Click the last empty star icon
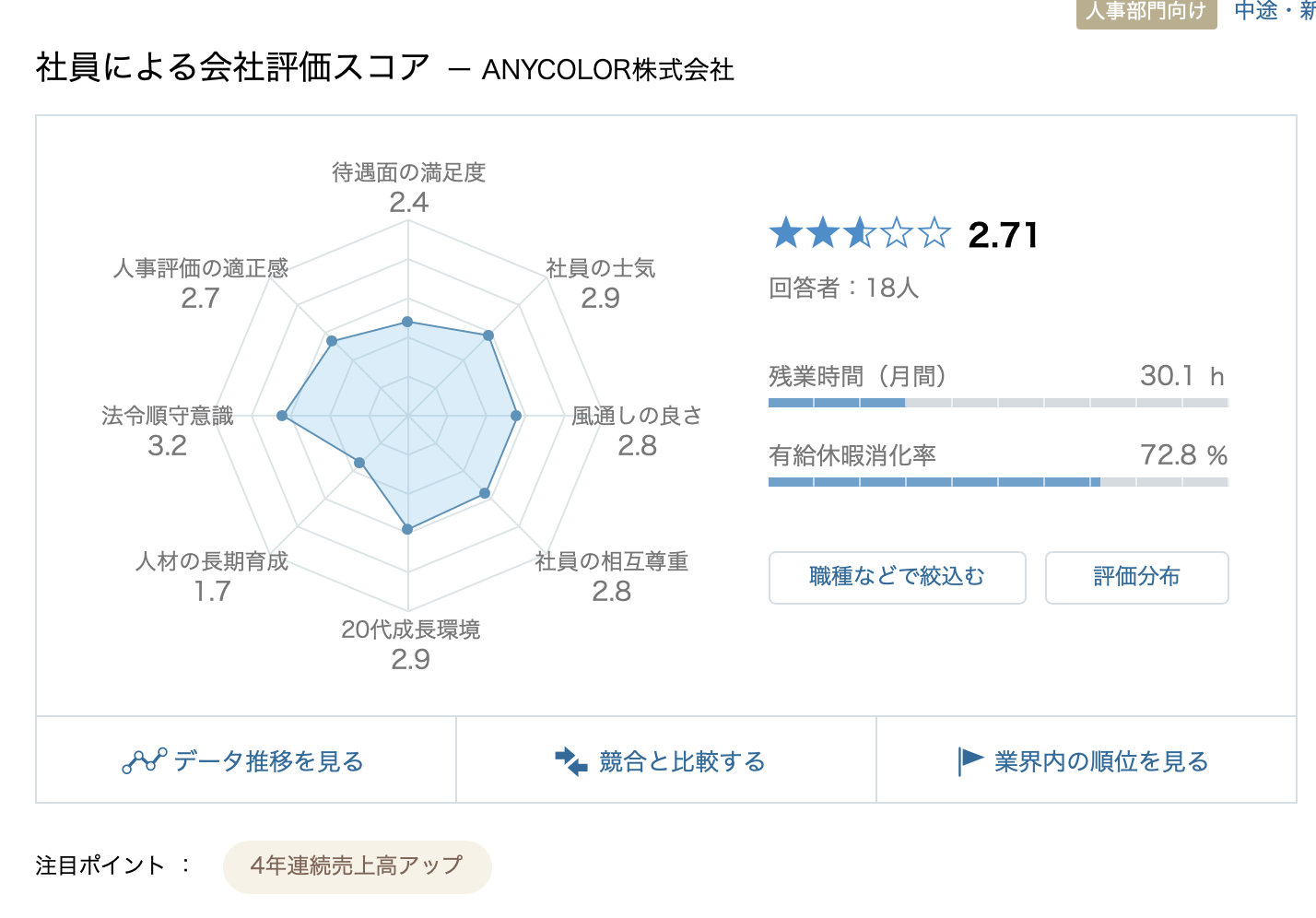Screen dimensions: 1316x918 [x=934, y=233]
